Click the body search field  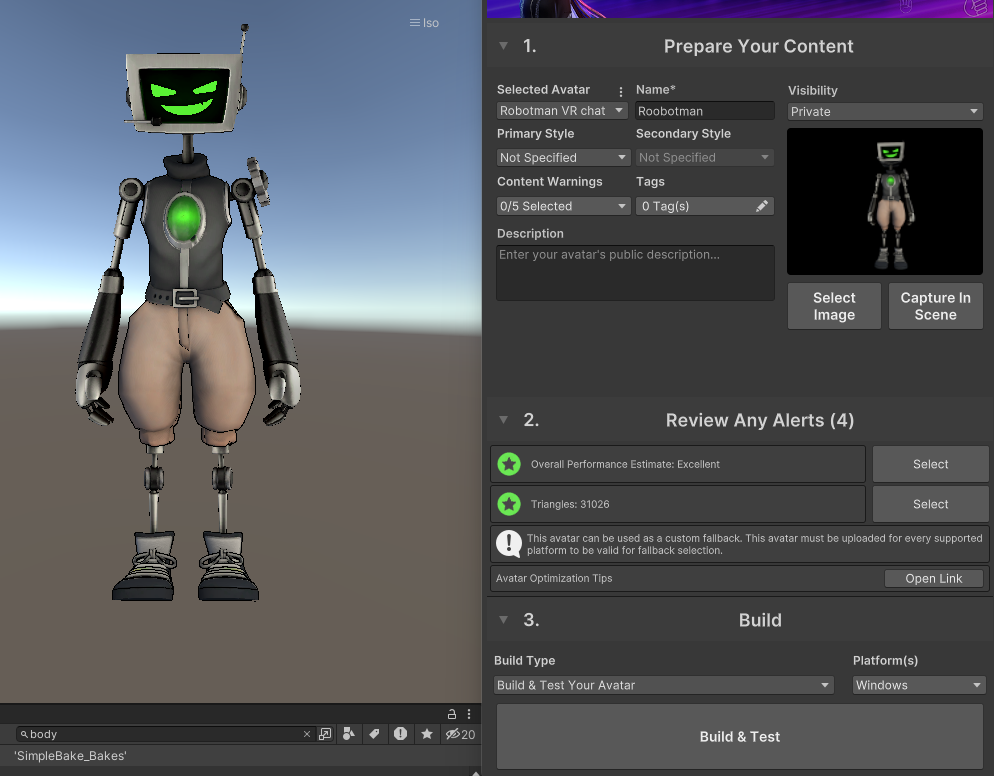point(165,734)
